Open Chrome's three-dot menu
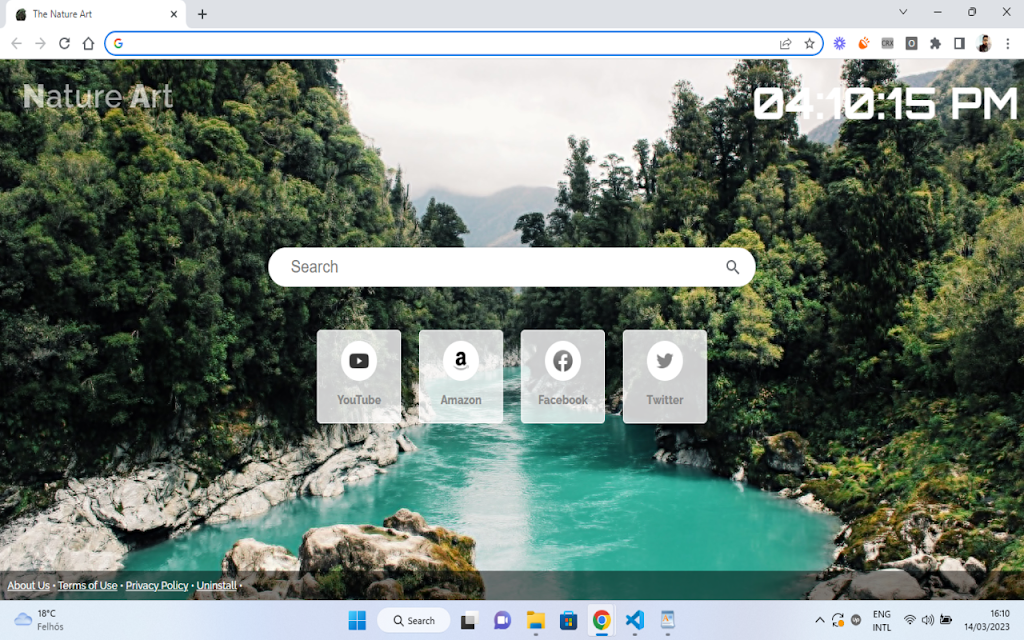The height and width of the screenshot is (640, 1024). coord(1008,43)
